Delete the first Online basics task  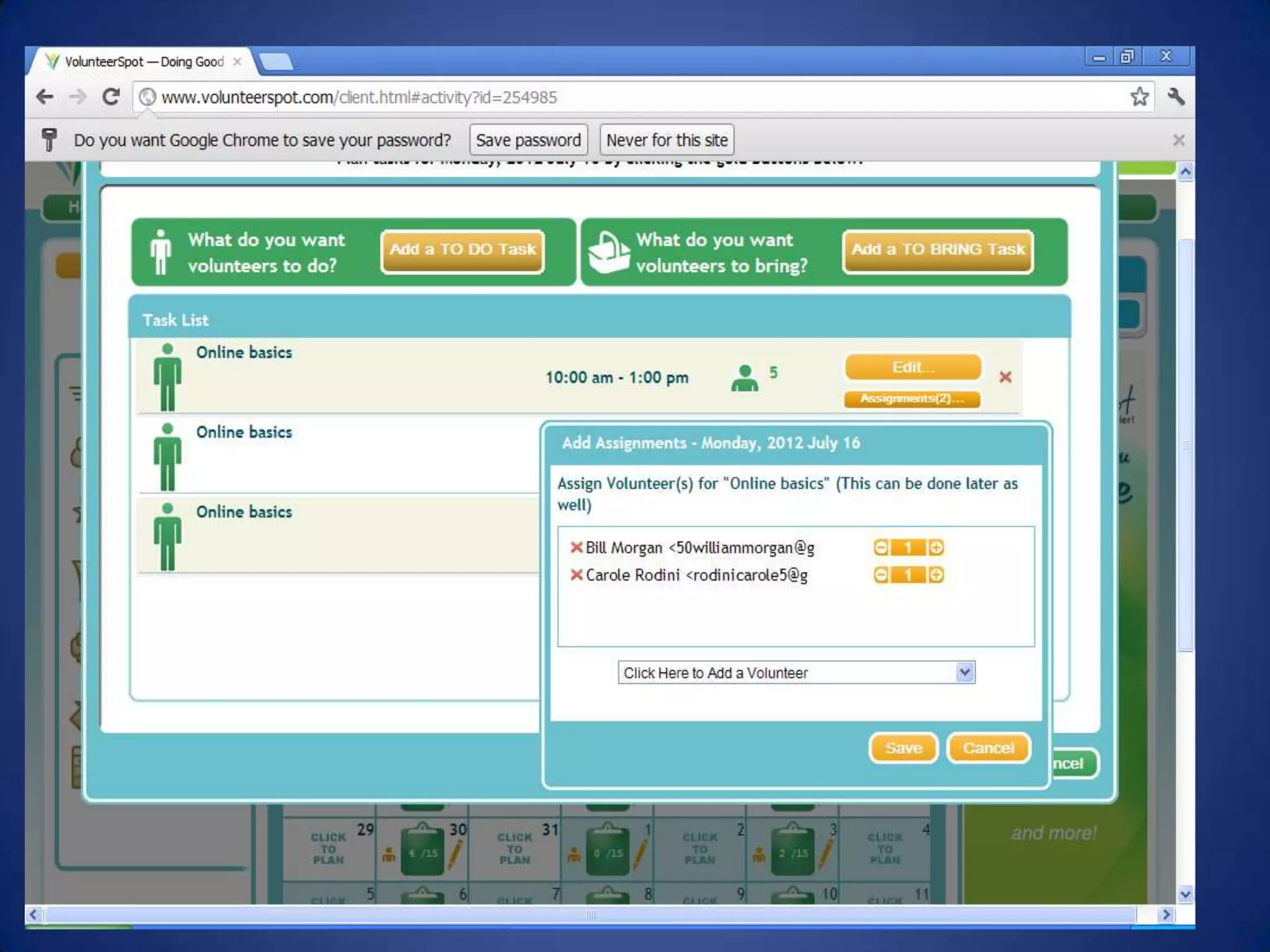[1005, 377]
